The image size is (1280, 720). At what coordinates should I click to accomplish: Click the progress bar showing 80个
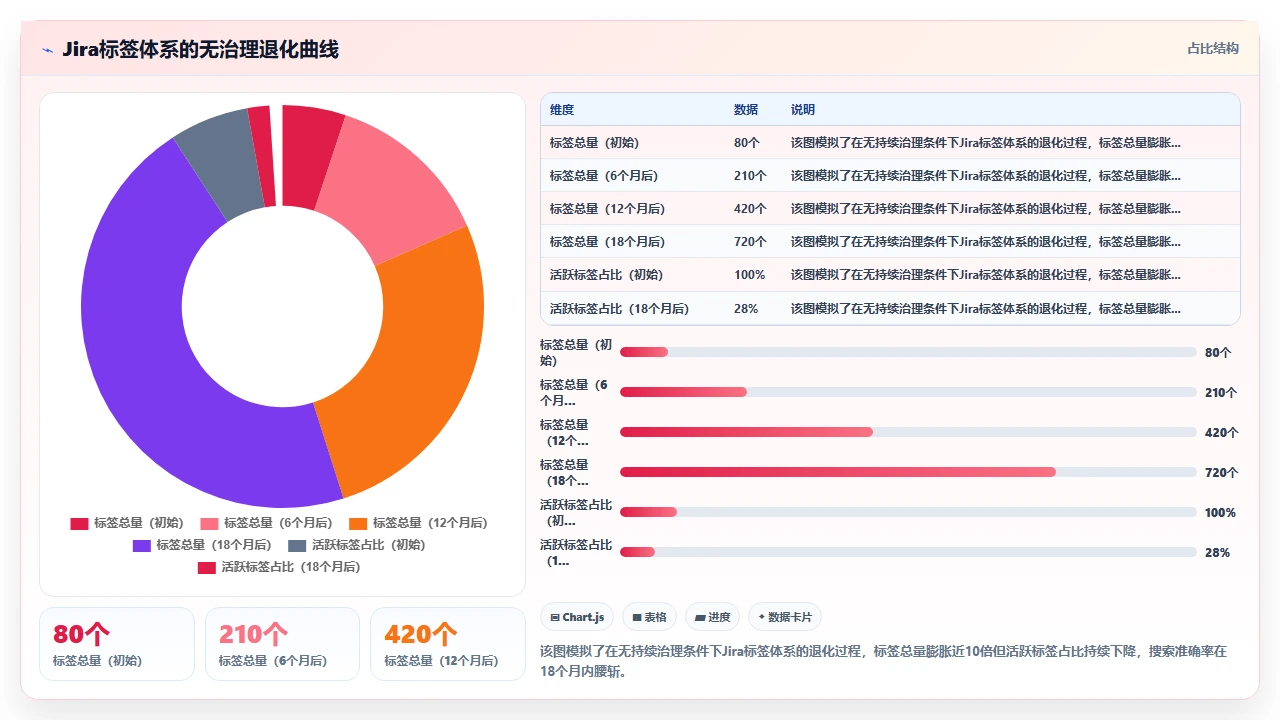[x=908, y=352]
